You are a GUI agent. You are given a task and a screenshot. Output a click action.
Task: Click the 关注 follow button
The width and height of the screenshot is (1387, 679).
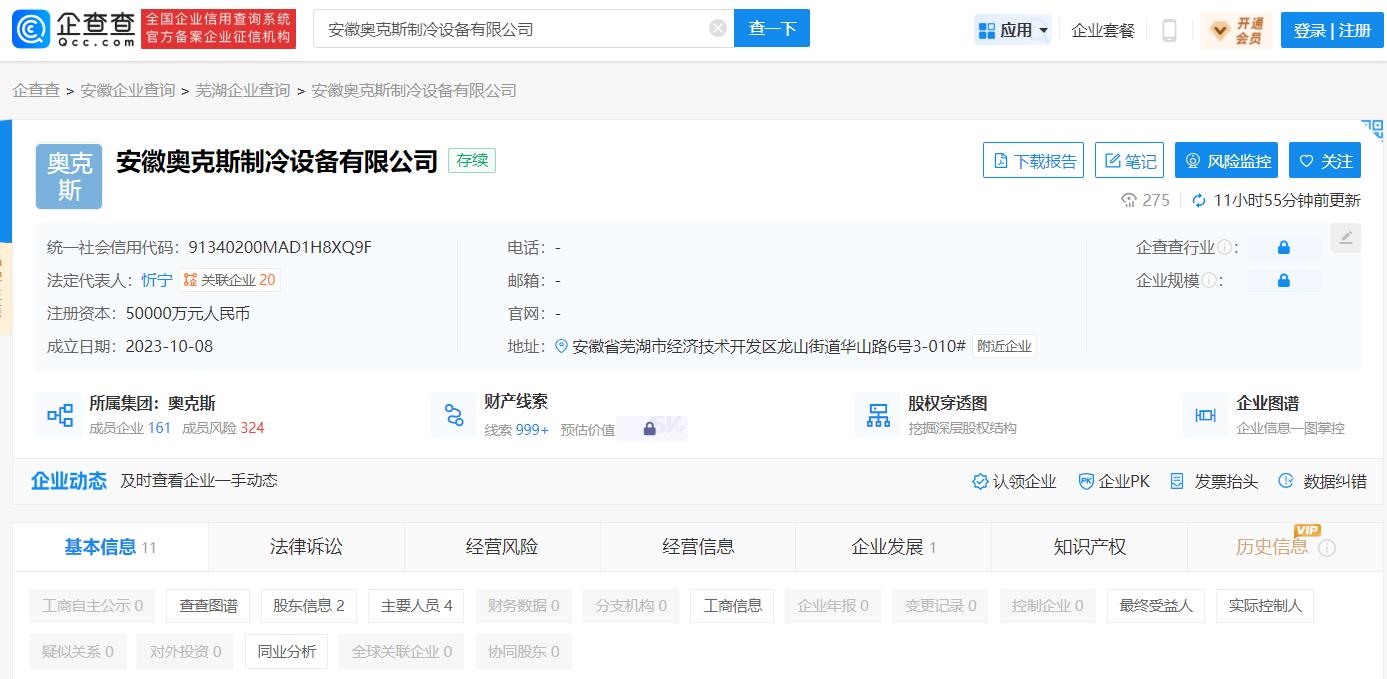[1325, 161]
